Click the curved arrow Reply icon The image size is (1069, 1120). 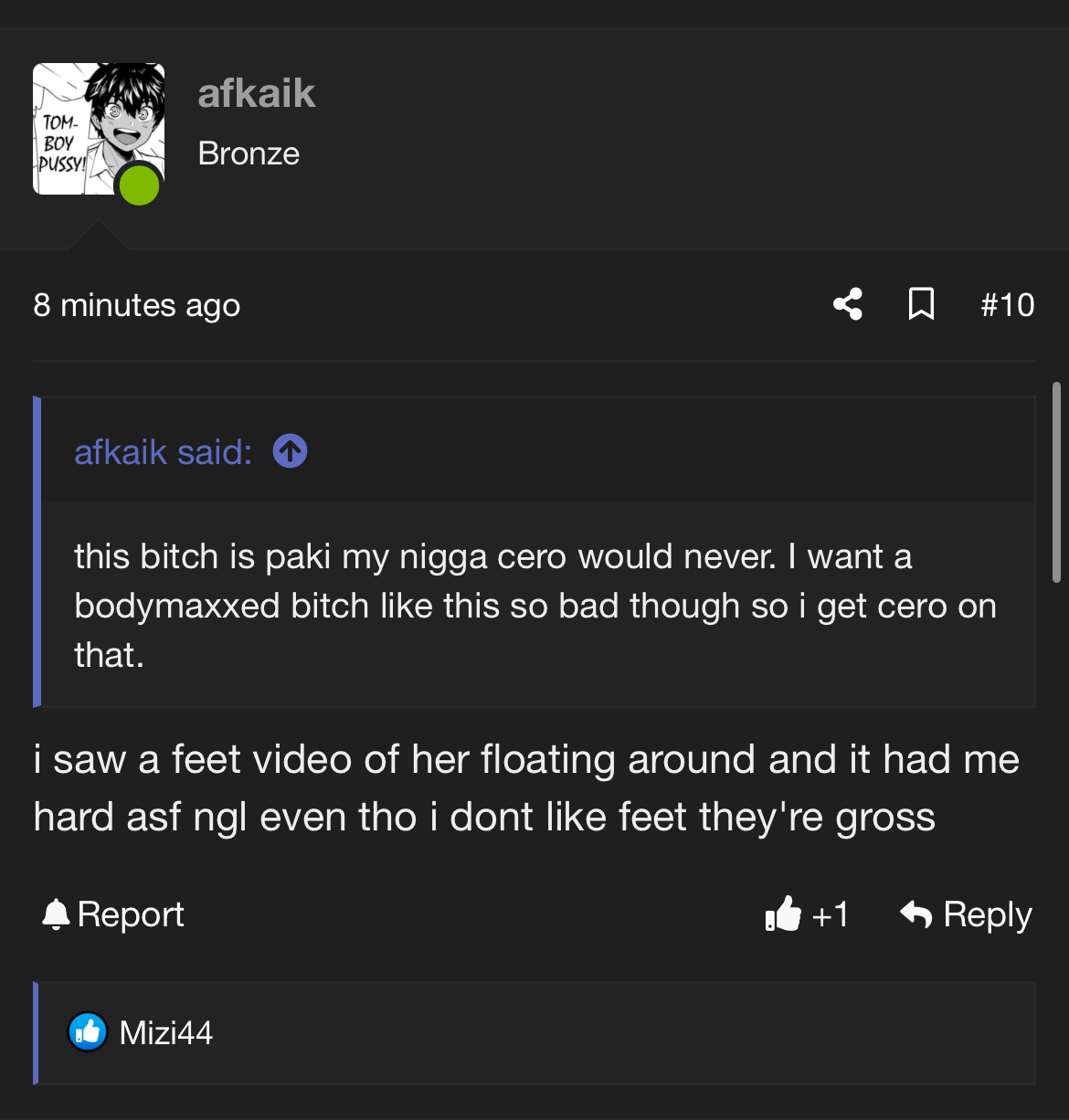[x=916, y=914]
